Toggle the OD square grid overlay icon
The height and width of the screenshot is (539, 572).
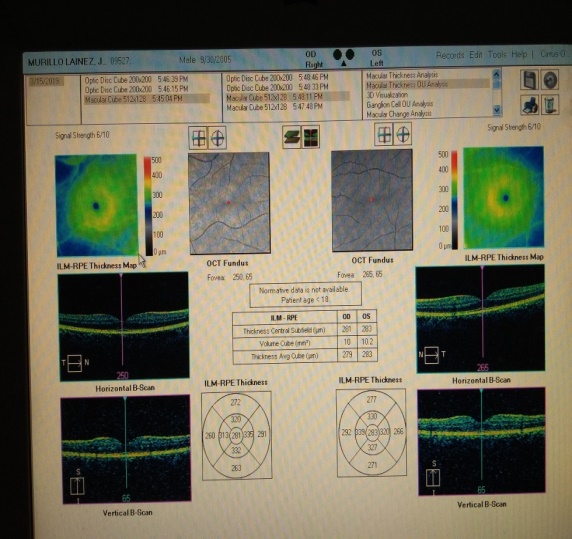click(198, 138)
